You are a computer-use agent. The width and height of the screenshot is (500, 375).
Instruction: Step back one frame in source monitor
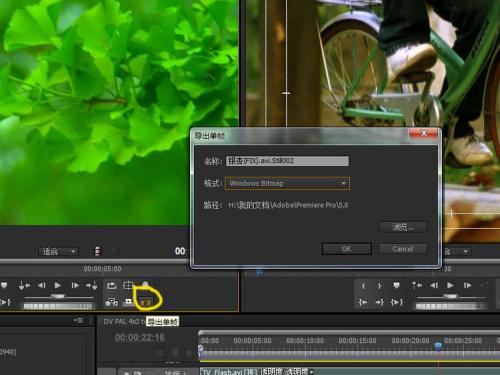(41, 285)
